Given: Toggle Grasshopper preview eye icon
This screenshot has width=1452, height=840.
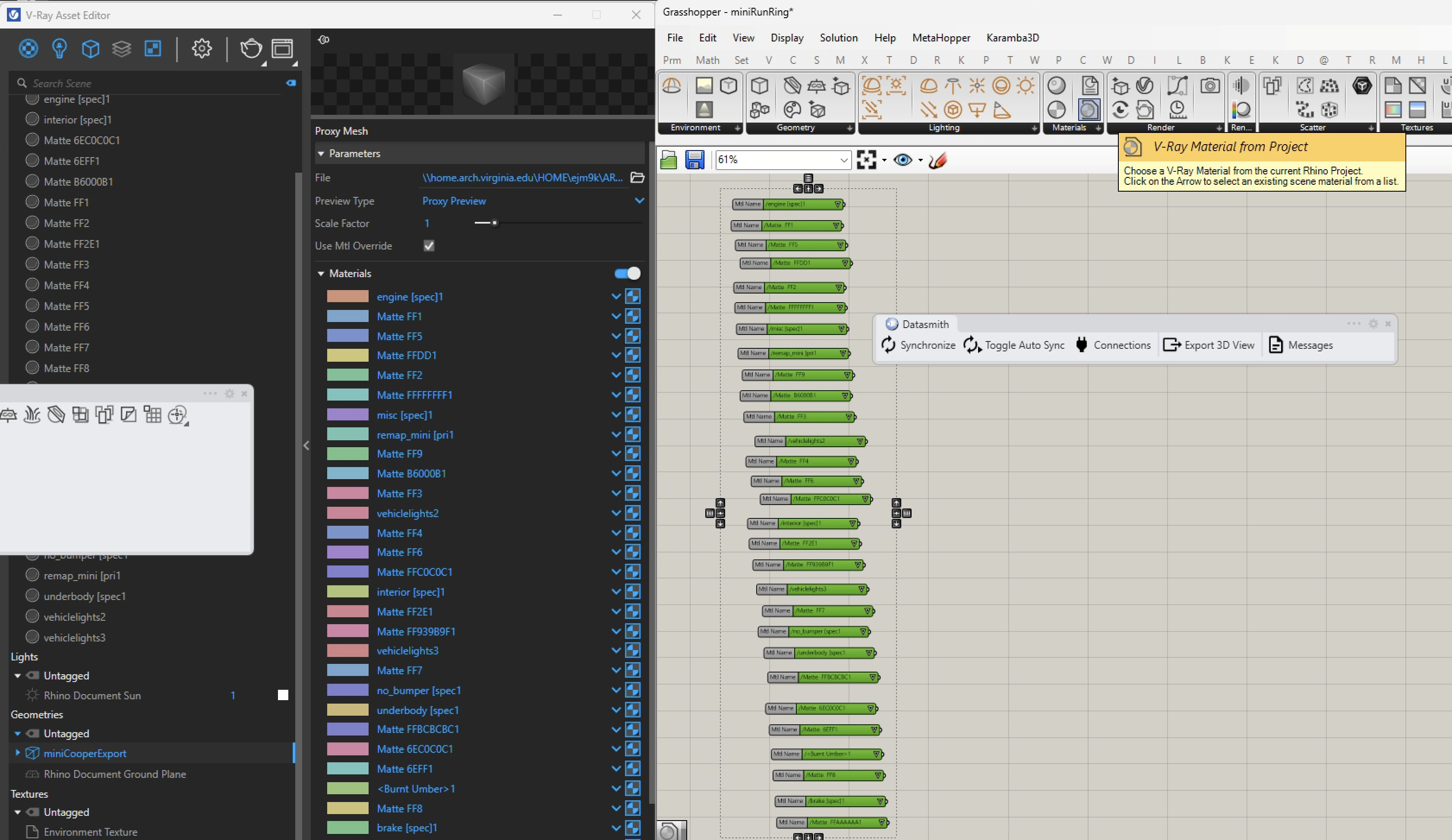Looking at the screenshot, I should [x=903, y=160].
